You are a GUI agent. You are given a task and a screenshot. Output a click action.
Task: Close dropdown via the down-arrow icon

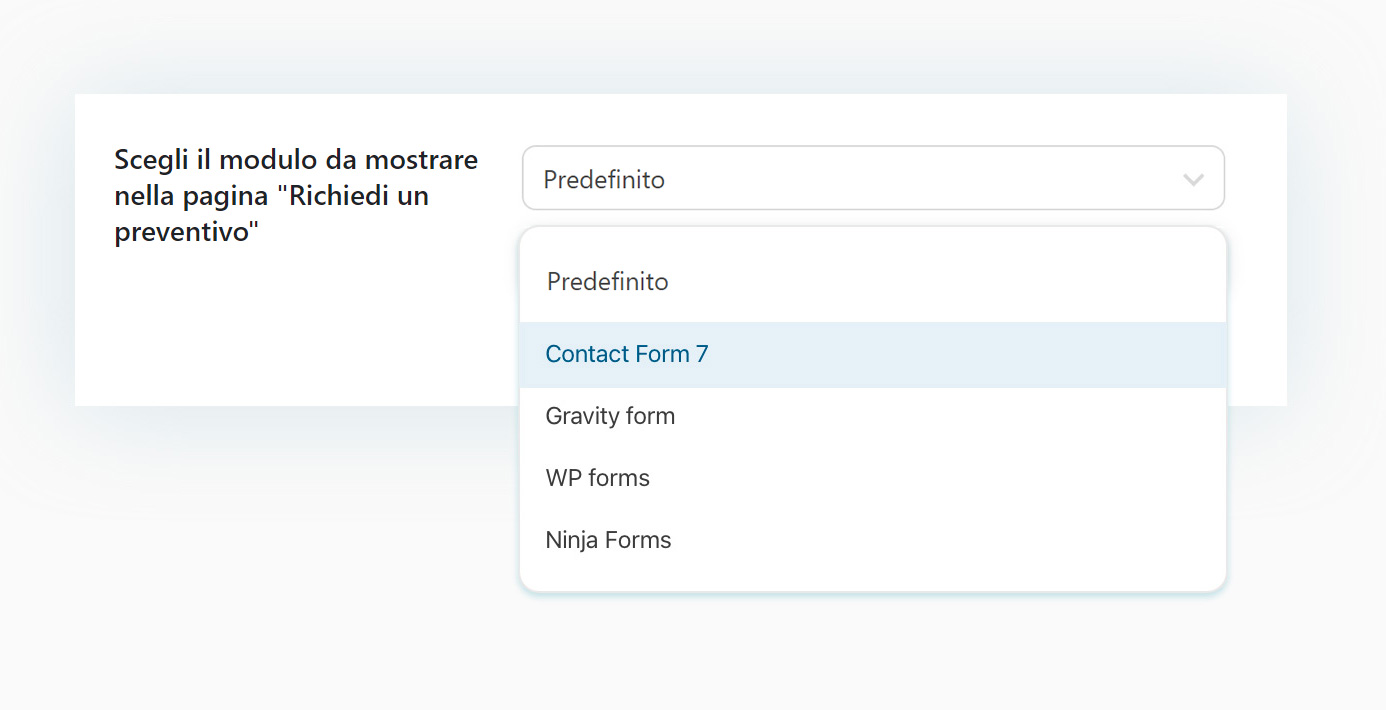1192,180
